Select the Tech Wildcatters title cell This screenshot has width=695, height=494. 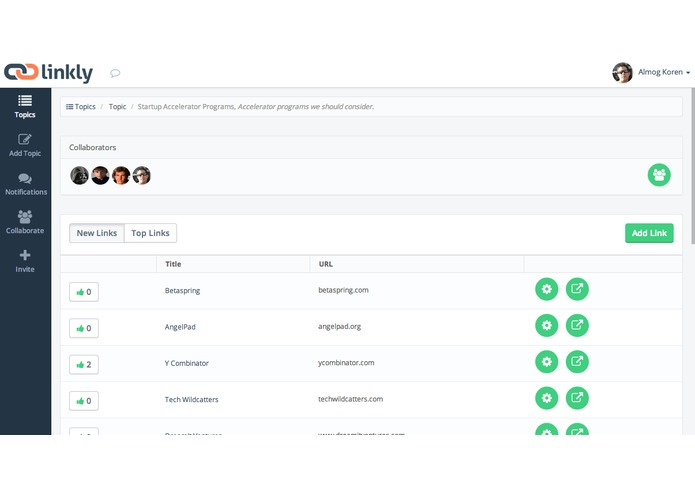tap(191, 400)
